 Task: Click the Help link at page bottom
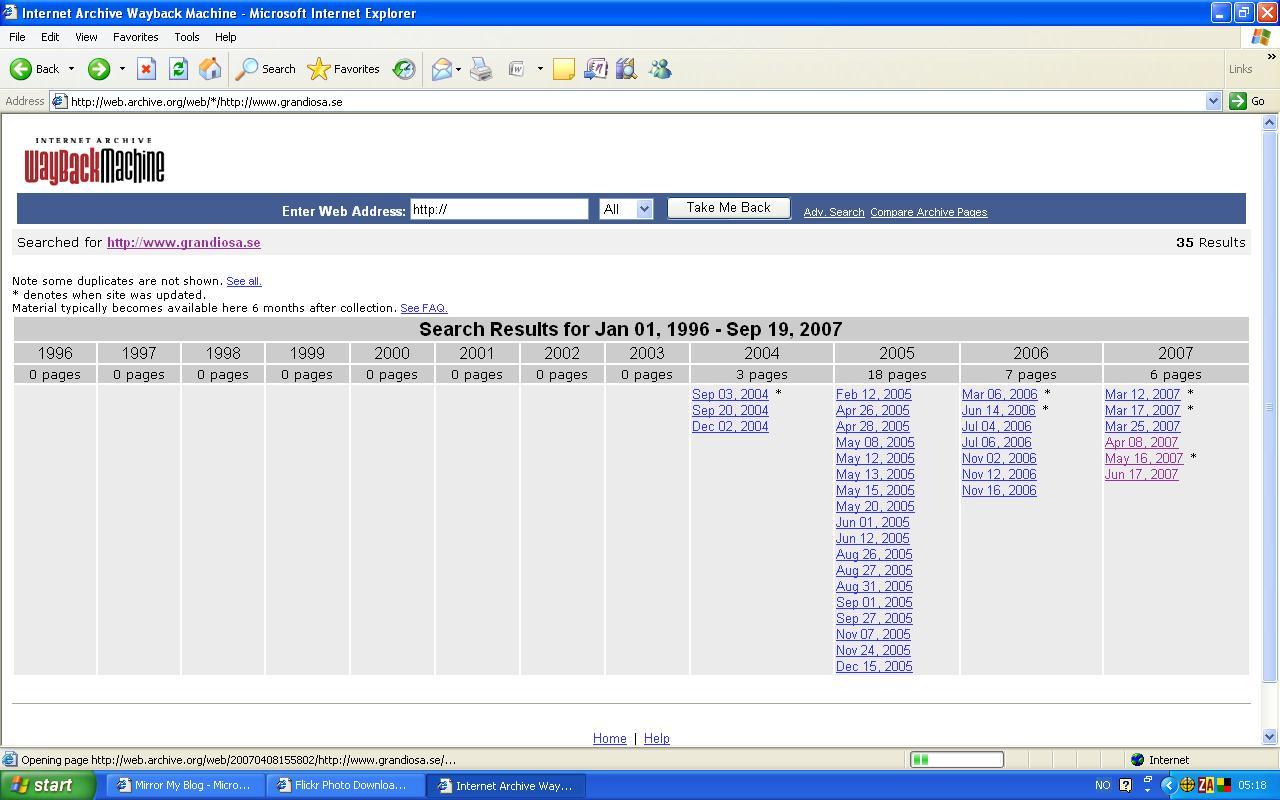(x=656, y=738)
